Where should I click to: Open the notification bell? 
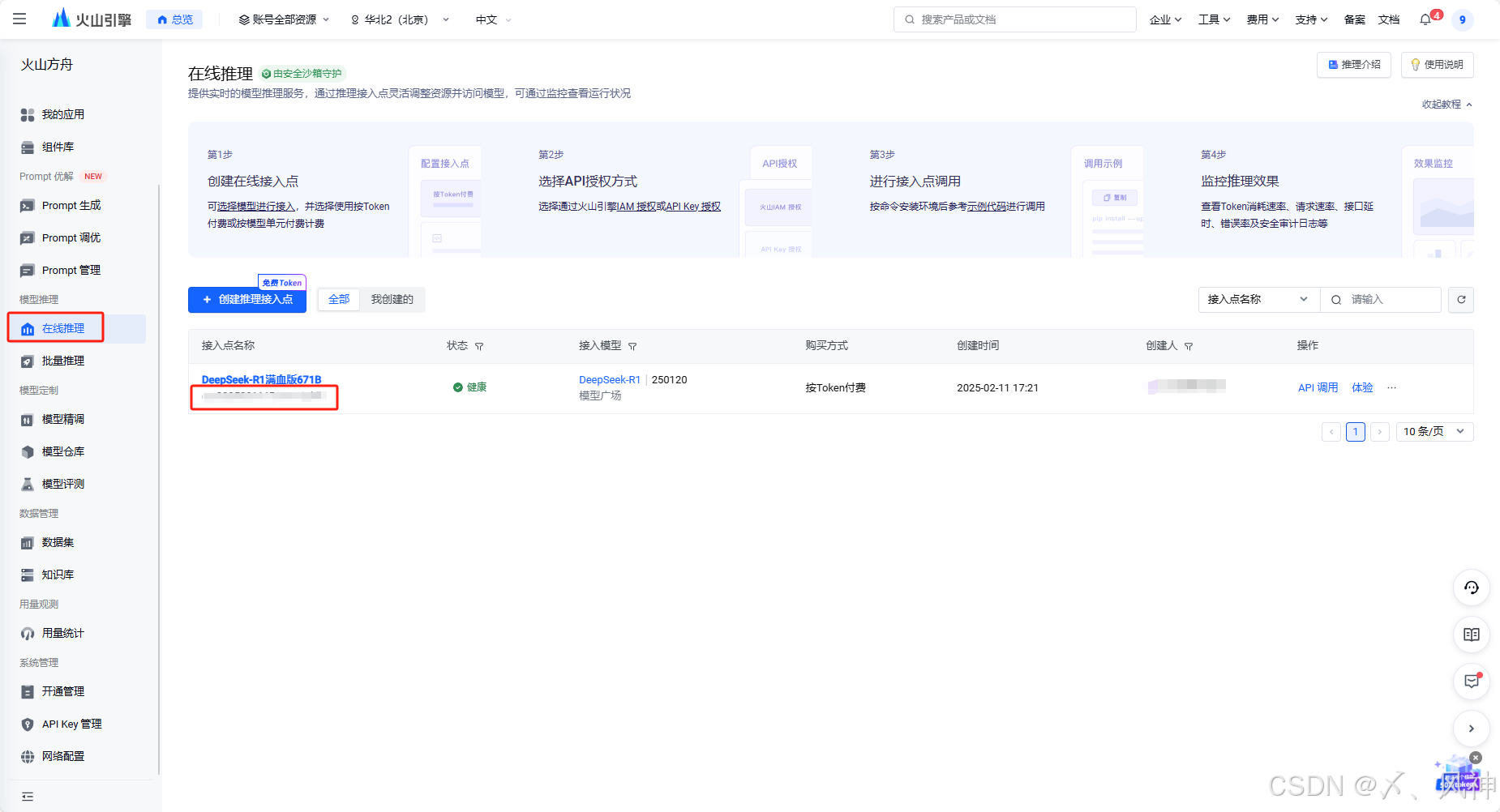[1425, 19]
